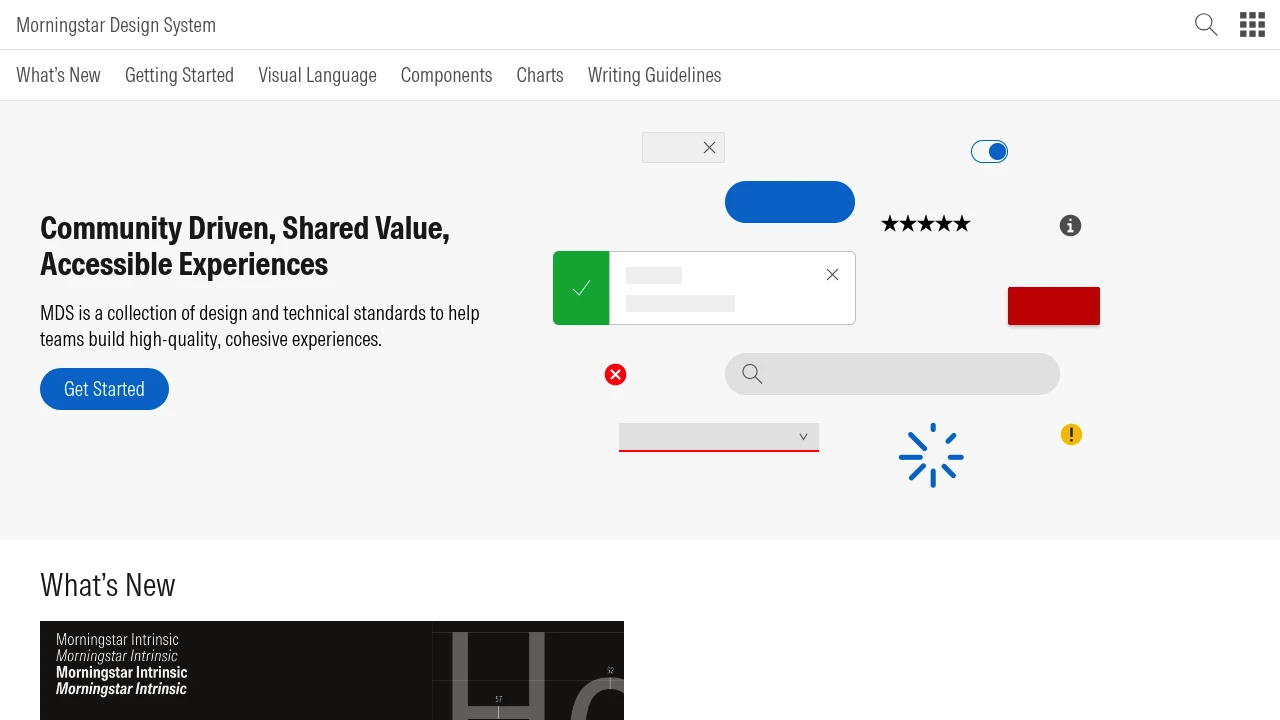Open the Writing Guidelines page
The height and width of the screenshot is (720, 1280).
tap(654, 75)
